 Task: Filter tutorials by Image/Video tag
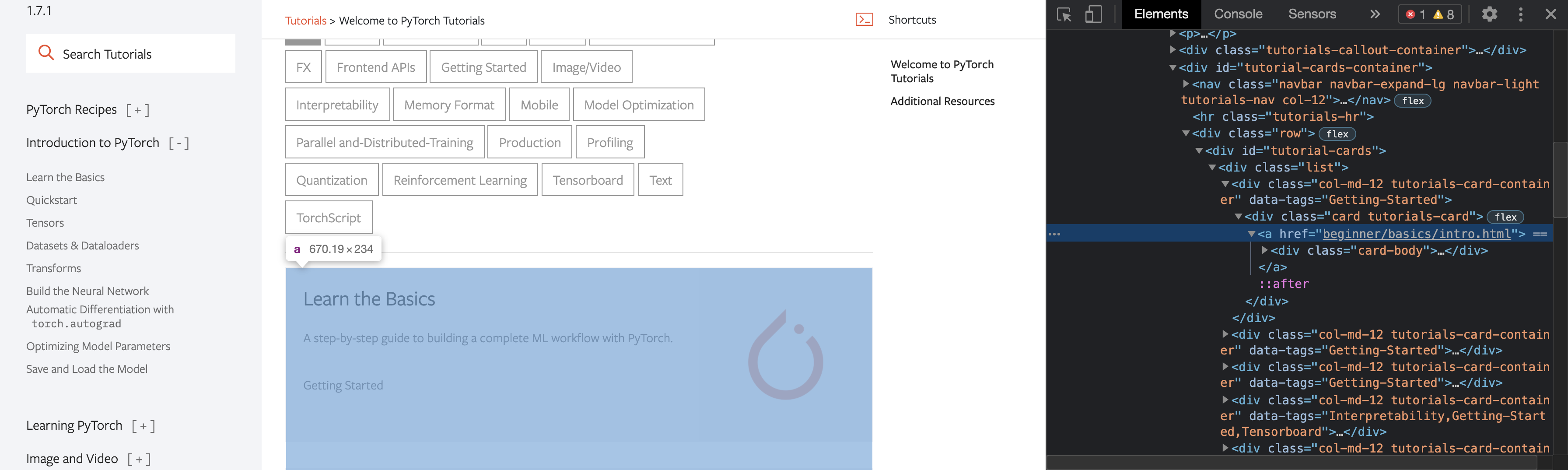pos(587,67)
